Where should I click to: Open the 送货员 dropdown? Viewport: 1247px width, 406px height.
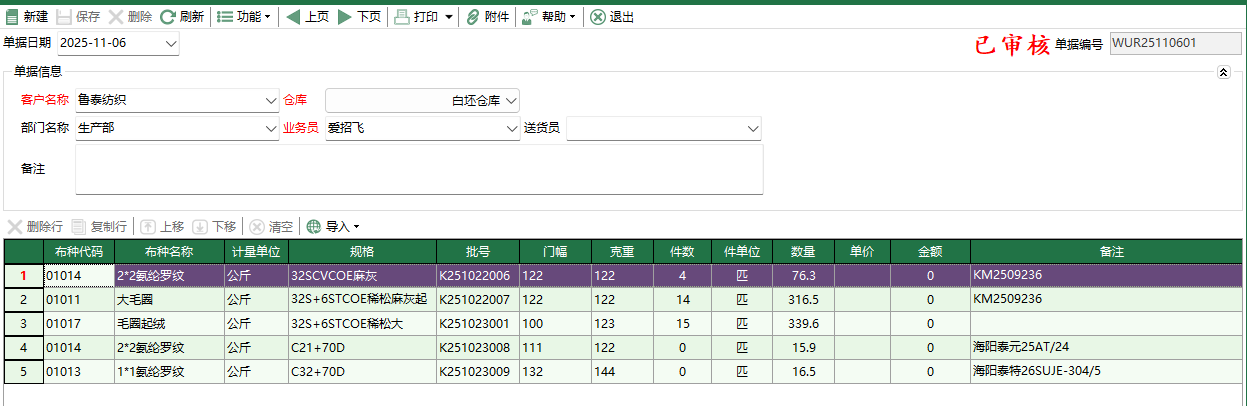point(753,128)
